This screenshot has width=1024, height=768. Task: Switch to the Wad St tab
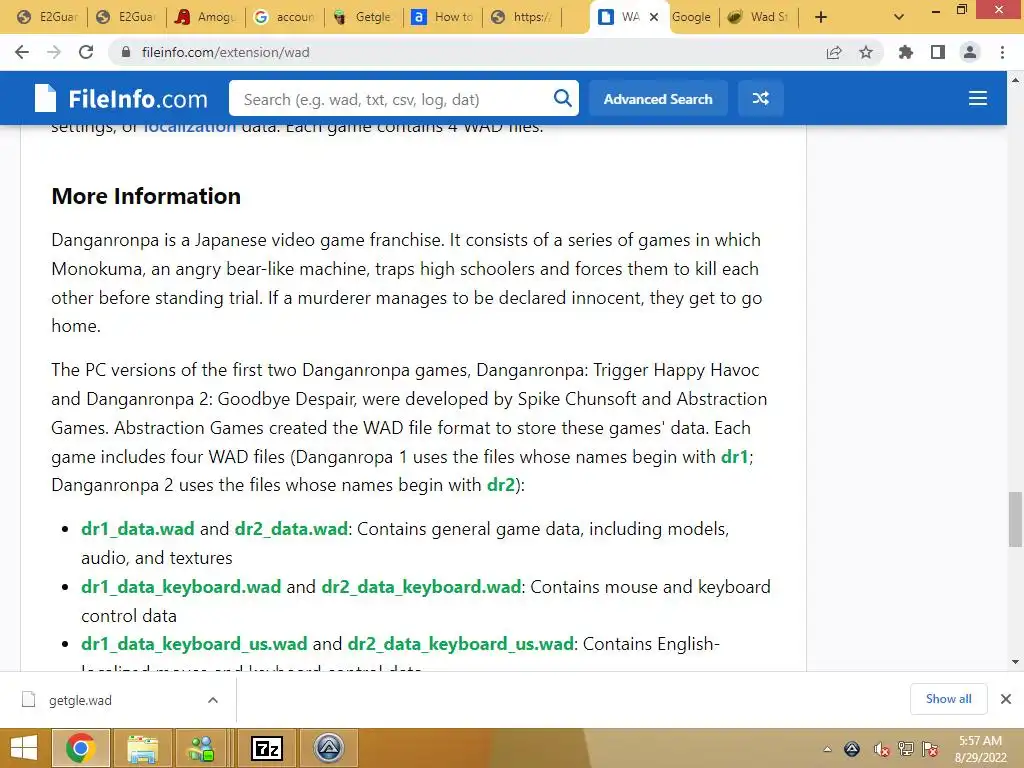click(759, 17)
